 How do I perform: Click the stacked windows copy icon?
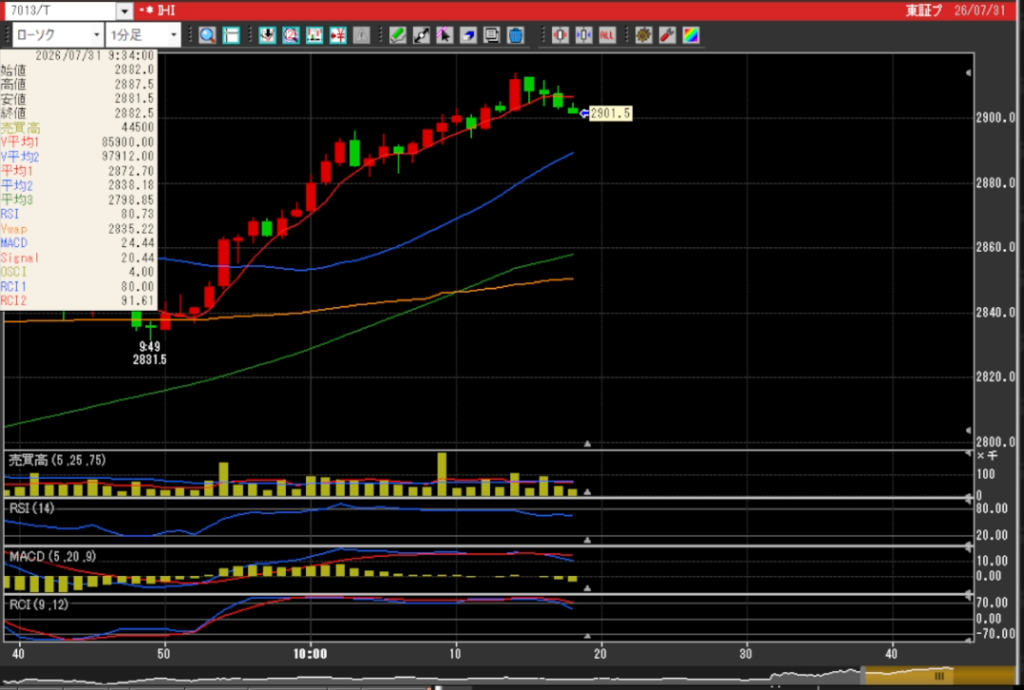[492, 35]
